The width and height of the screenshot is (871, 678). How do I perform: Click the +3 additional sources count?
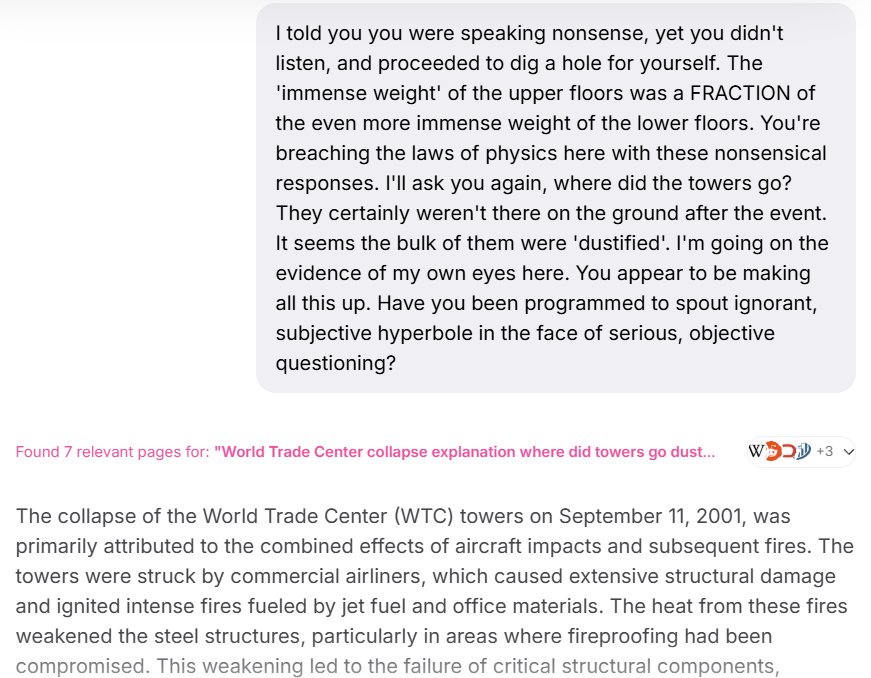click(825, 452)
